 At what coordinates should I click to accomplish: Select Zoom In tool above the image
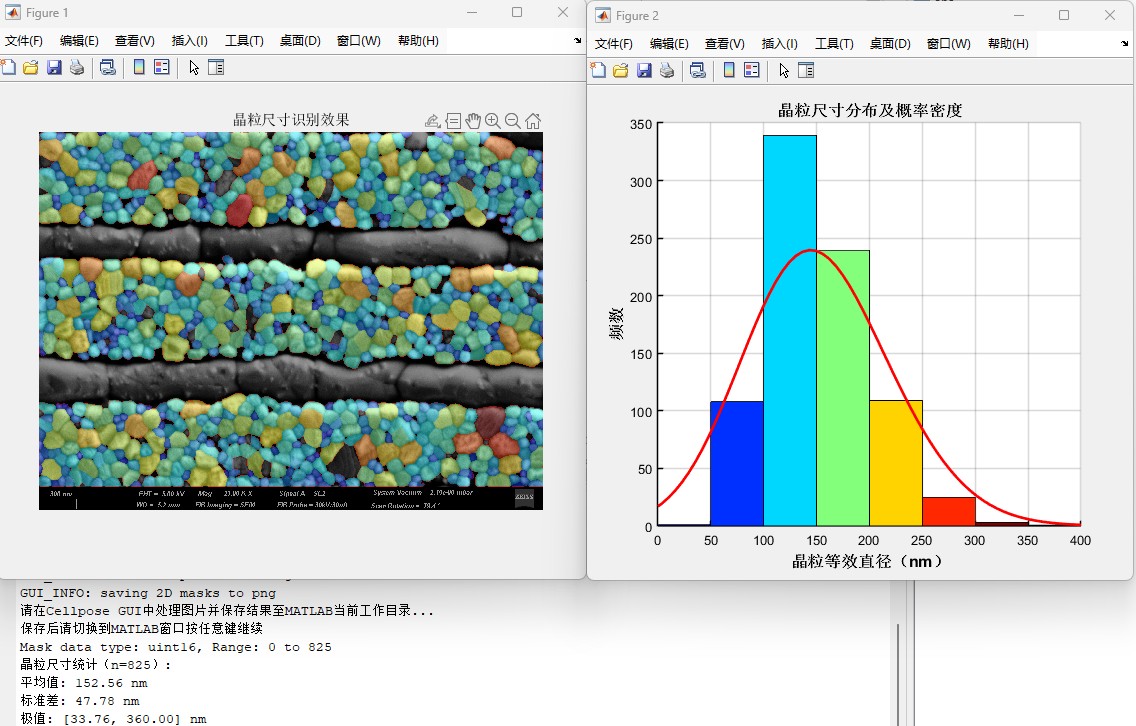click(x=493, y=121)
